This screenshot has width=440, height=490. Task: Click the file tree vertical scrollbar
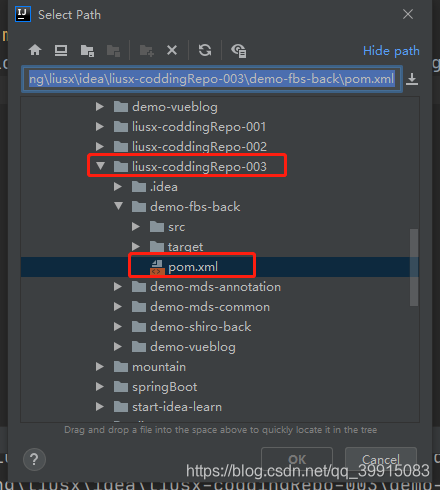click(x=414, y=267)
